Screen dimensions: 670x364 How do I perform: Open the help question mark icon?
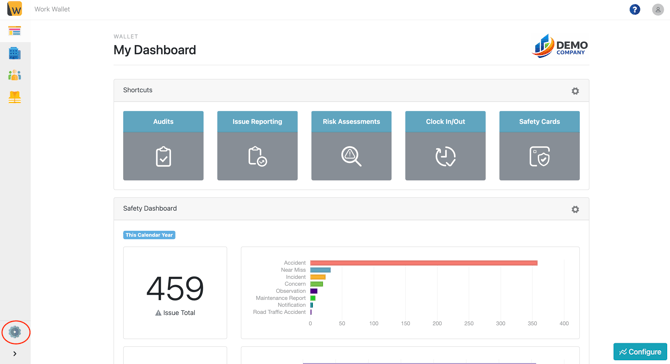[635, 9]
